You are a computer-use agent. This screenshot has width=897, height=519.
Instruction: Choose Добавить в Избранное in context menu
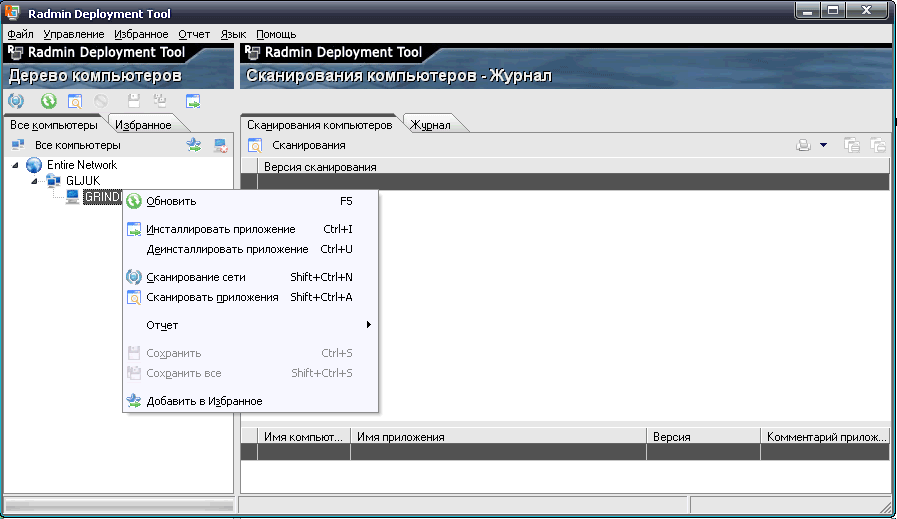tap(251, 401)
